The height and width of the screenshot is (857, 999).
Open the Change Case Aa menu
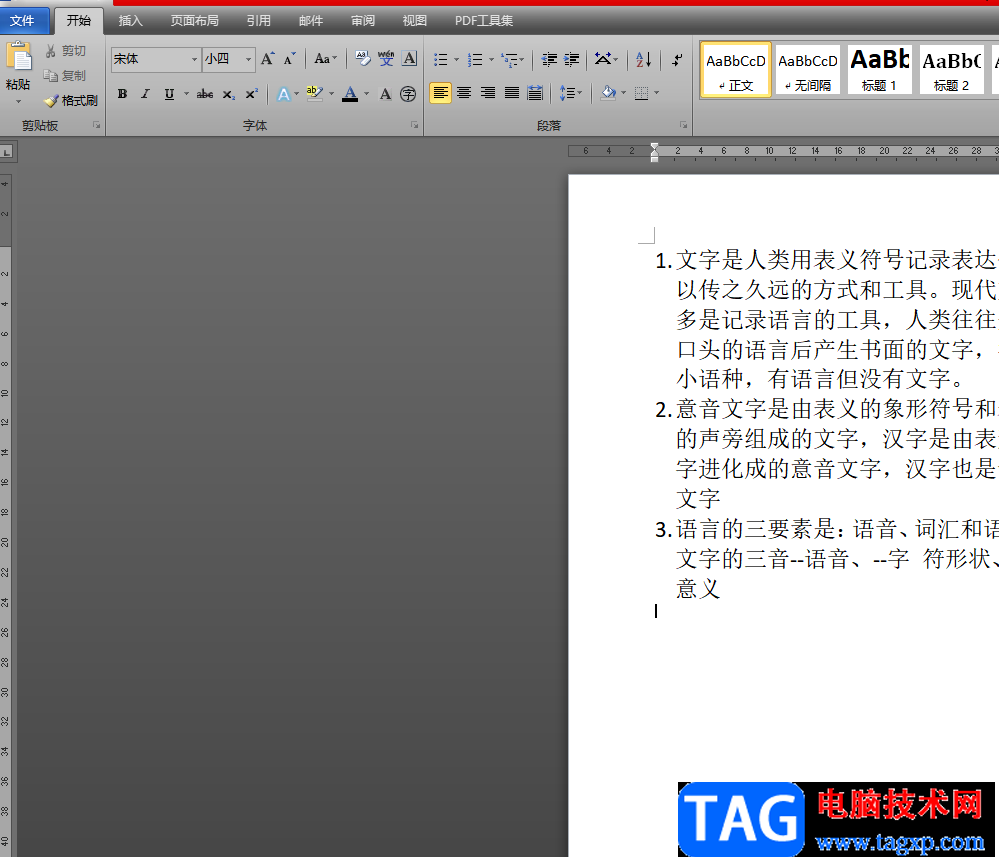(326, 59)
